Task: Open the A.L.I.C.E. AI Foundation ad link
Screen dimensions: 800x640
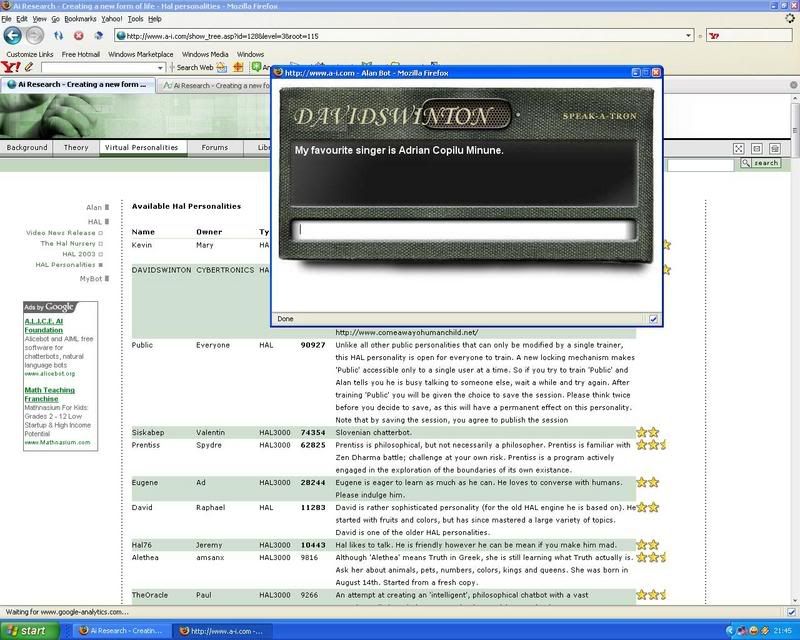Action: point(44,326)
